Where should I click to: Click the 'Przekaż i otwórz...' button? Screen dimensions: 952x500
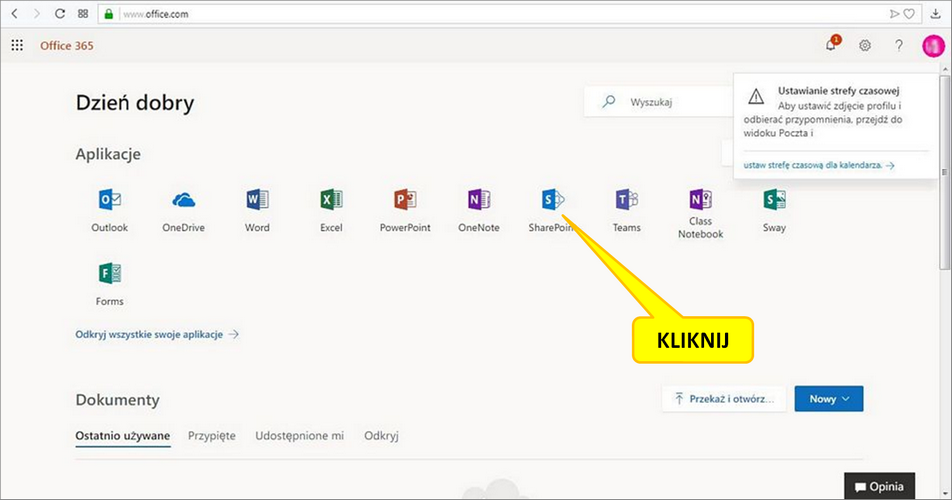[724, 399]
